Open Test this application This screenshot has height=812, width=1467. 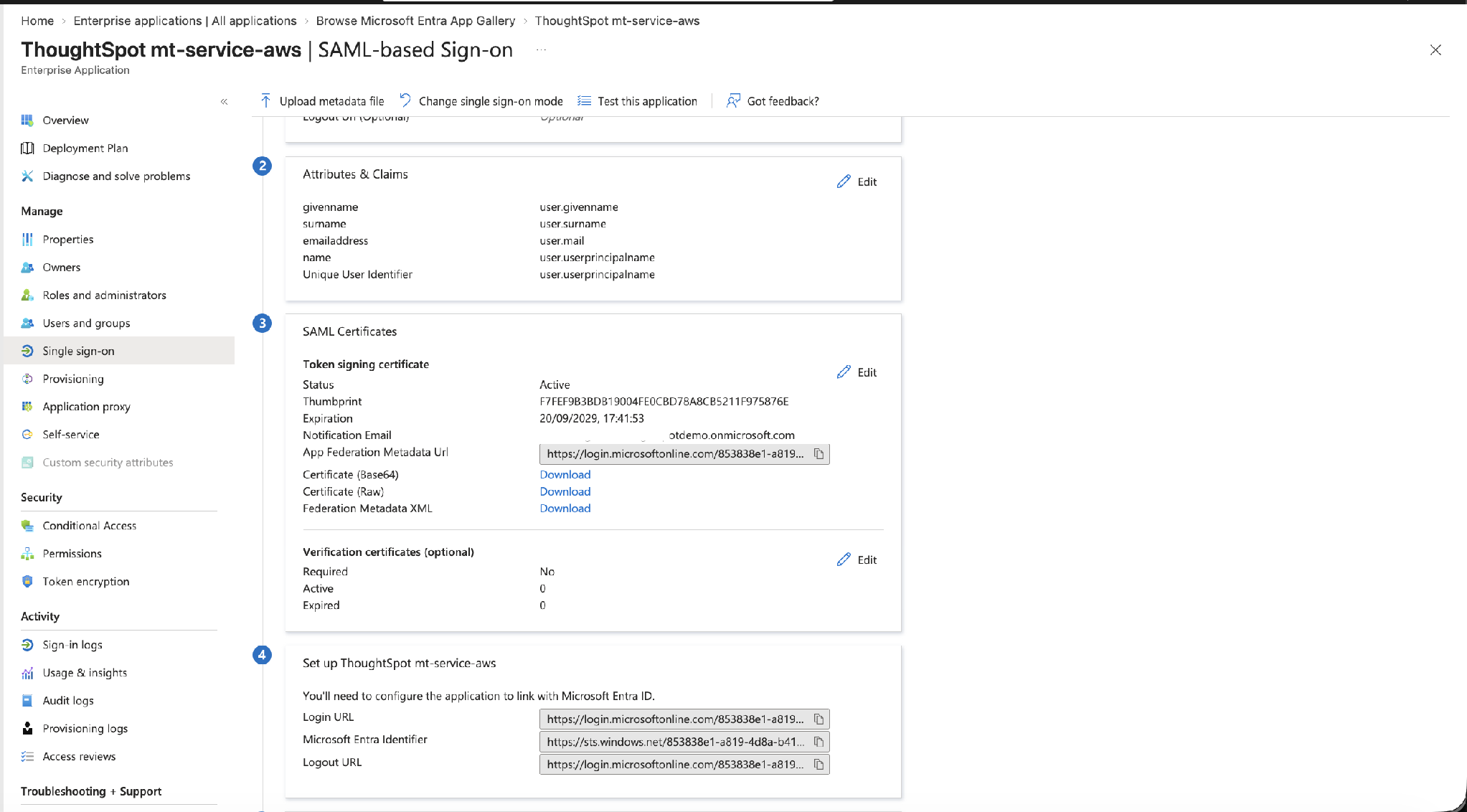click(637, 101)
